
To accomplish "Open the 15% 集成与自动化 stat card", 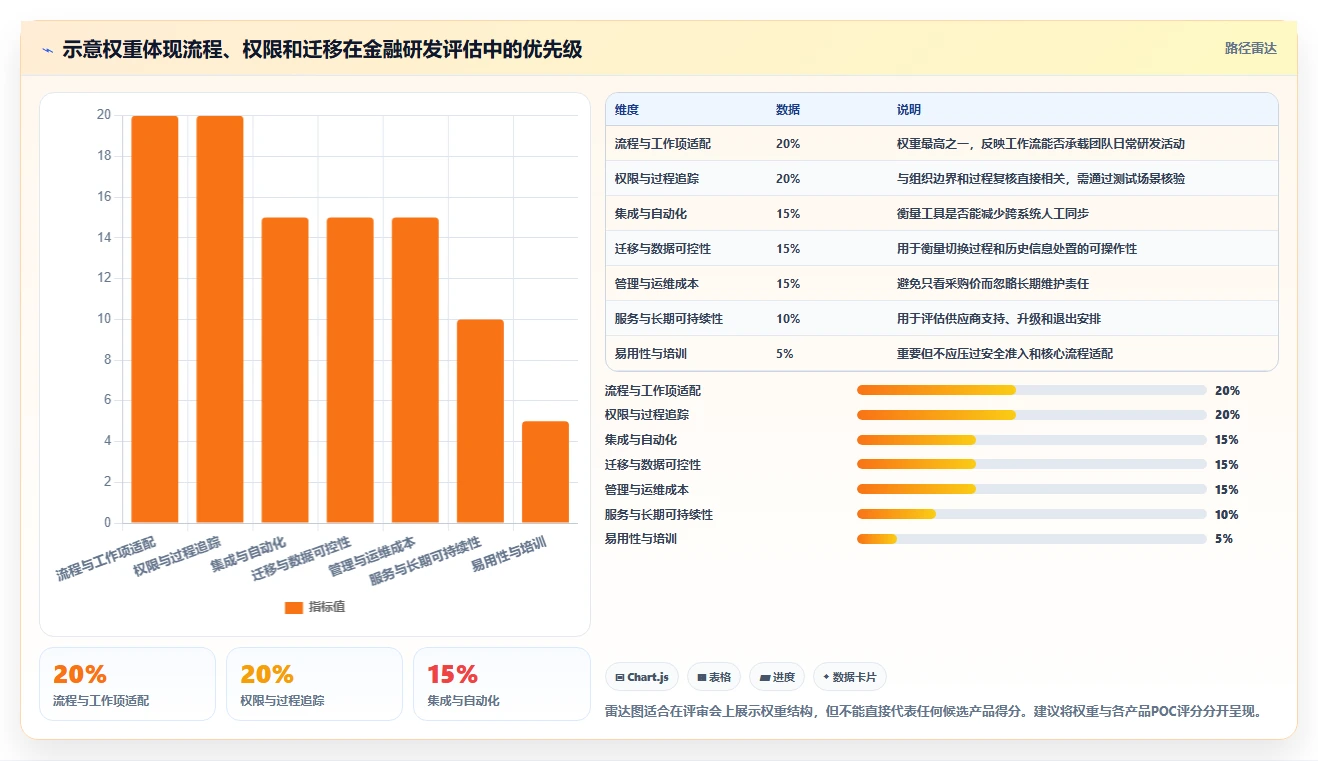I will pos(502,684).
